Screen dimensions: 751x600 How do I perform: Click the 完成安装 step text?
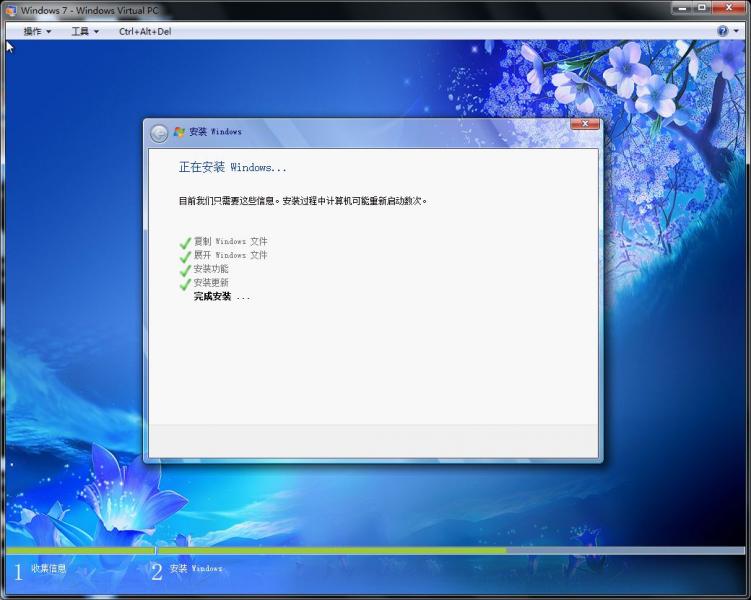click(x=222, y=296)
